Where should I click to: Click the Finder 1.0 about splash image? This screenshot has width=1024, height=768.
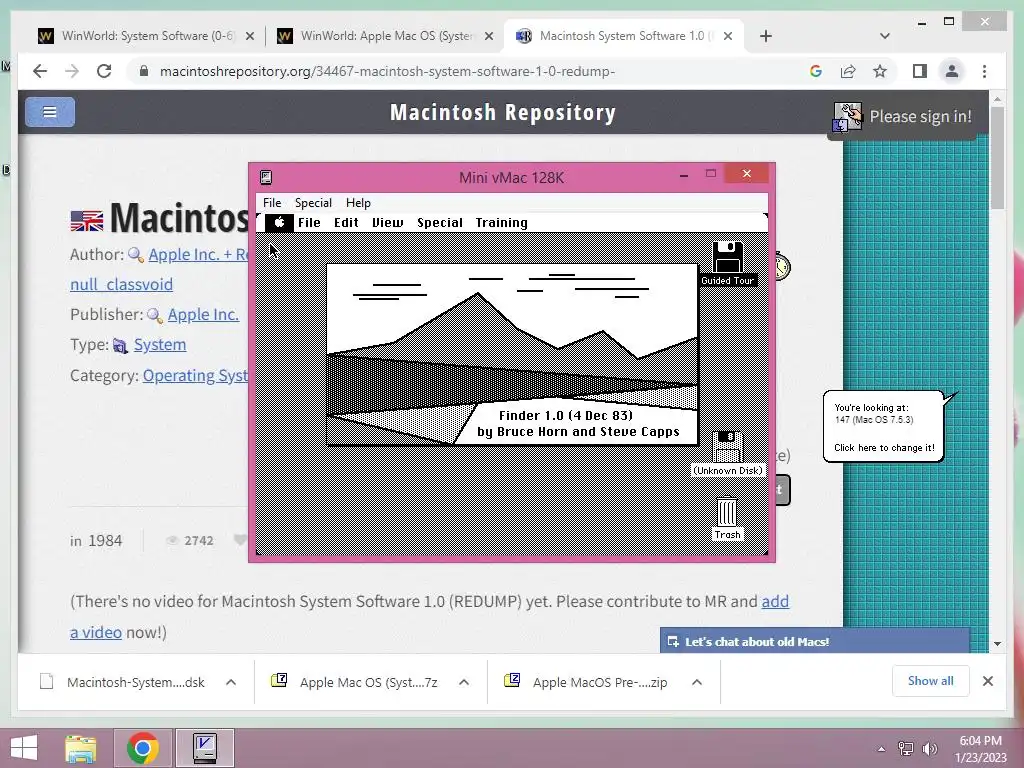click(x=512, y=355)
